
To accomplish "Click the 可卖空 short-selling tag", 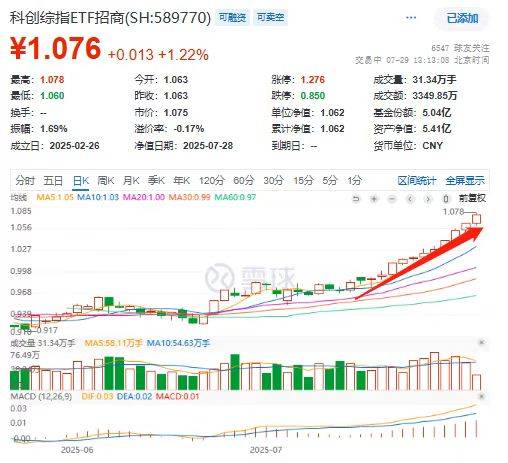I will pos(270,17).
